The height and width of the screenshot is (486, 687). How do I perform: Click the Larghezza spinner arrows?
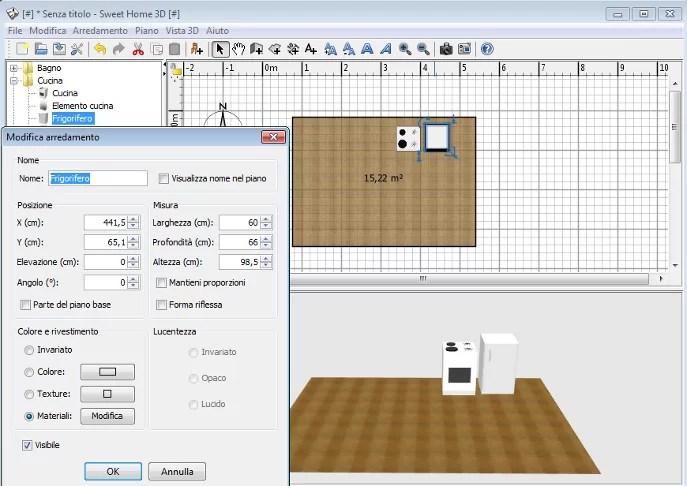tap(266, 222)
